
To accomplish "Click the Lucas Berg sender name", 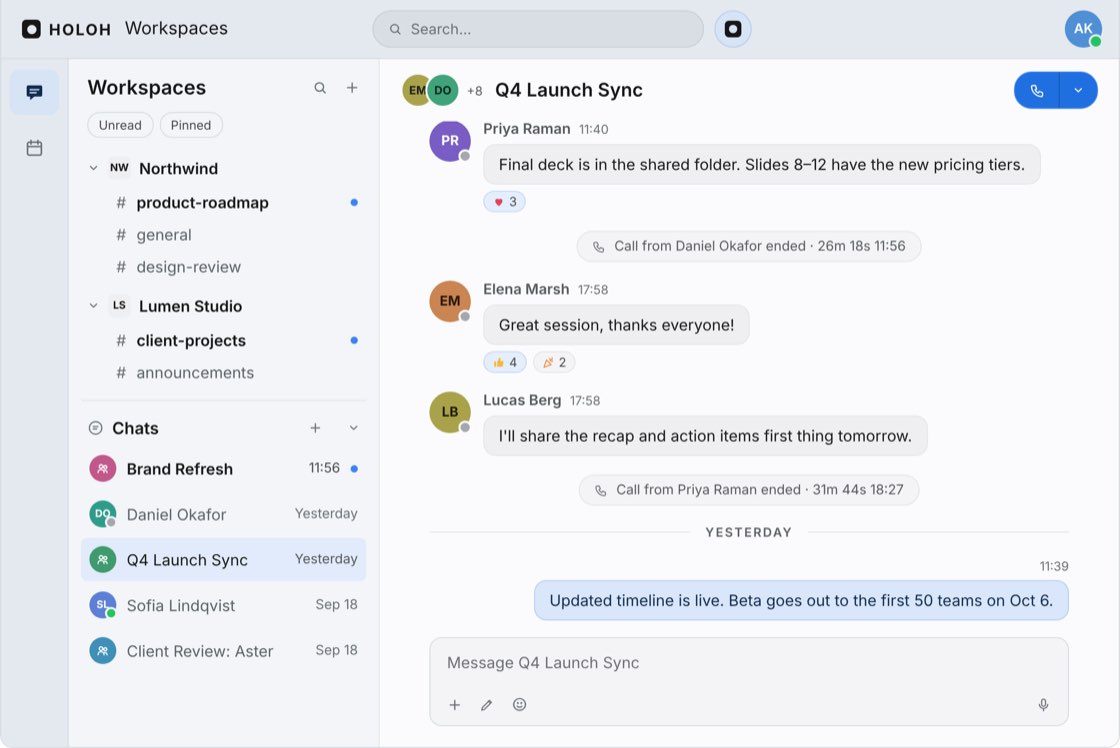I will click(x=522, y=401).
